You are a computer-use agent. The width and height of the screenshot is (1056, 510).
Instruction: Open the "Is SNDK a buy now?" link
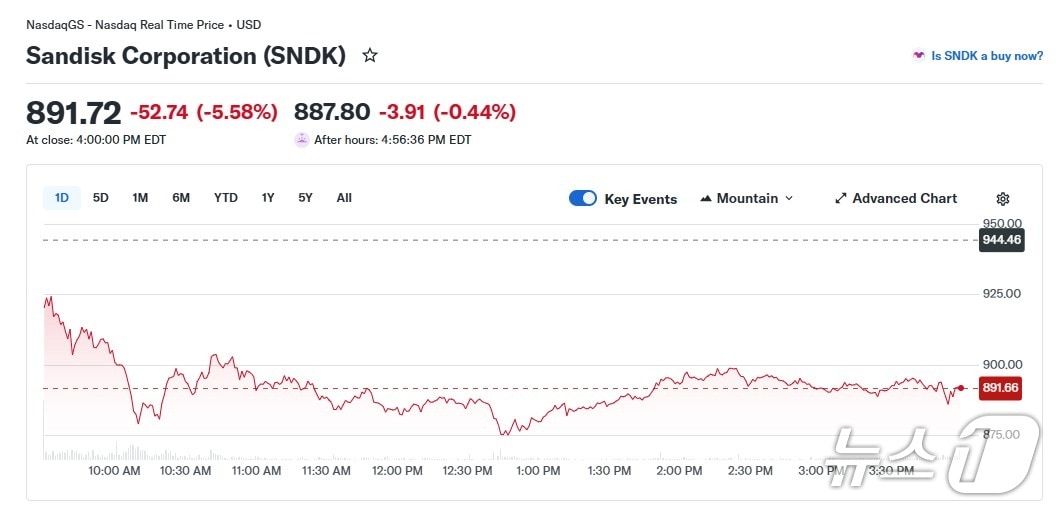986,56
